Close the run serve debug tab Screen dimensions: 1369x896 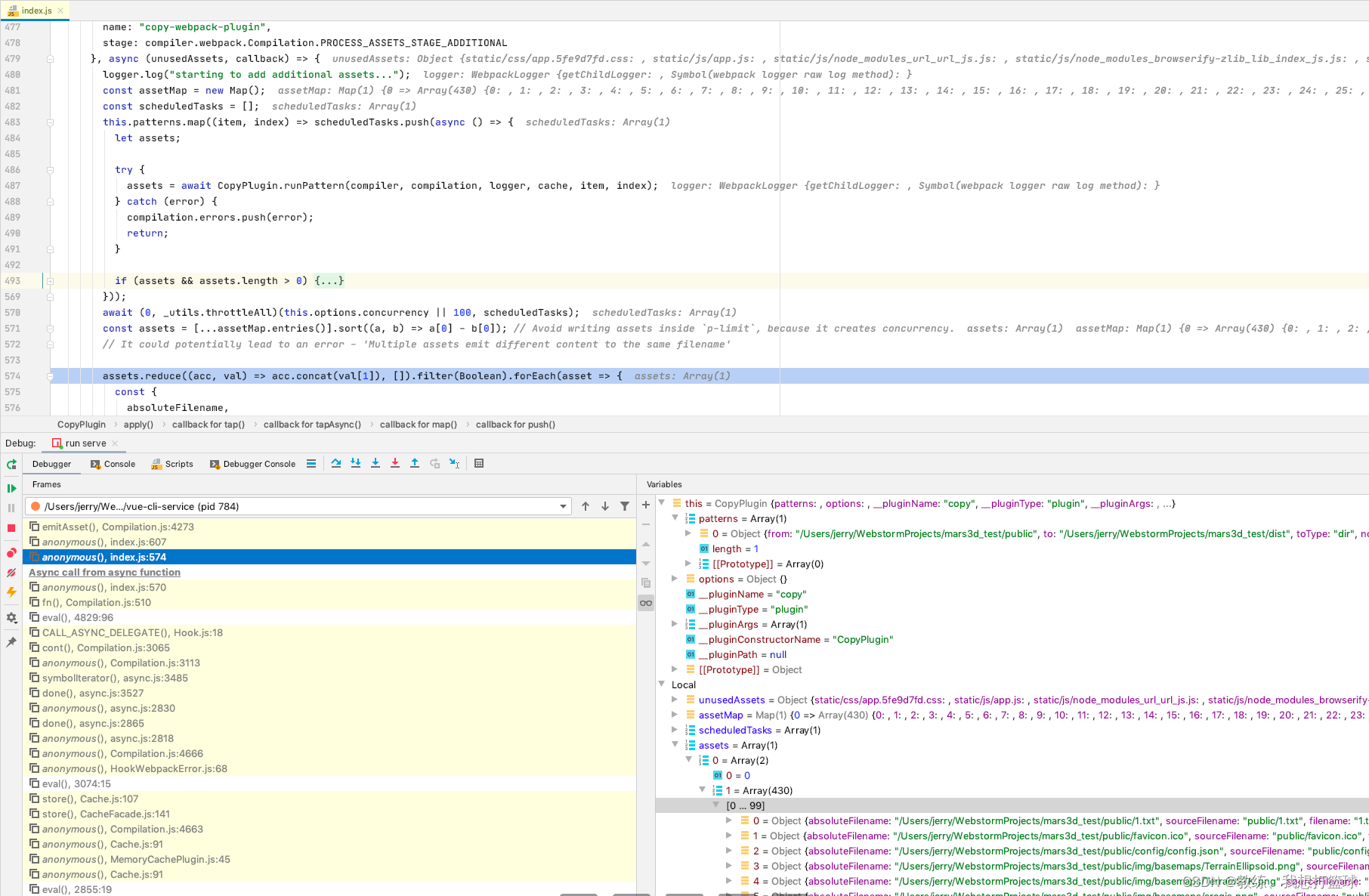coord(115,443)
